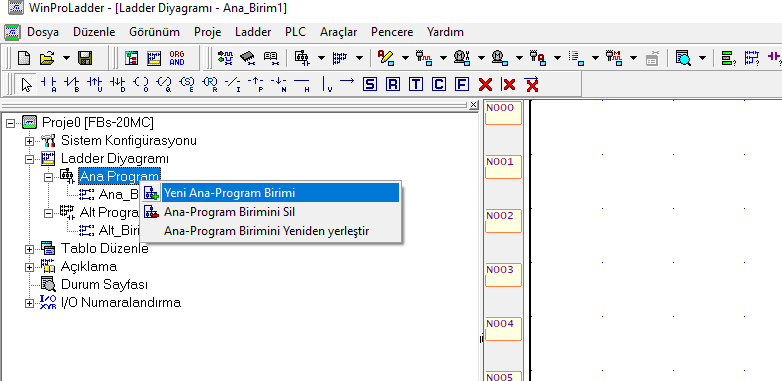Choose Yeni Ana-Program Birimi from context menu
This screenshot has height=381, width=782.
pos(270,193)
